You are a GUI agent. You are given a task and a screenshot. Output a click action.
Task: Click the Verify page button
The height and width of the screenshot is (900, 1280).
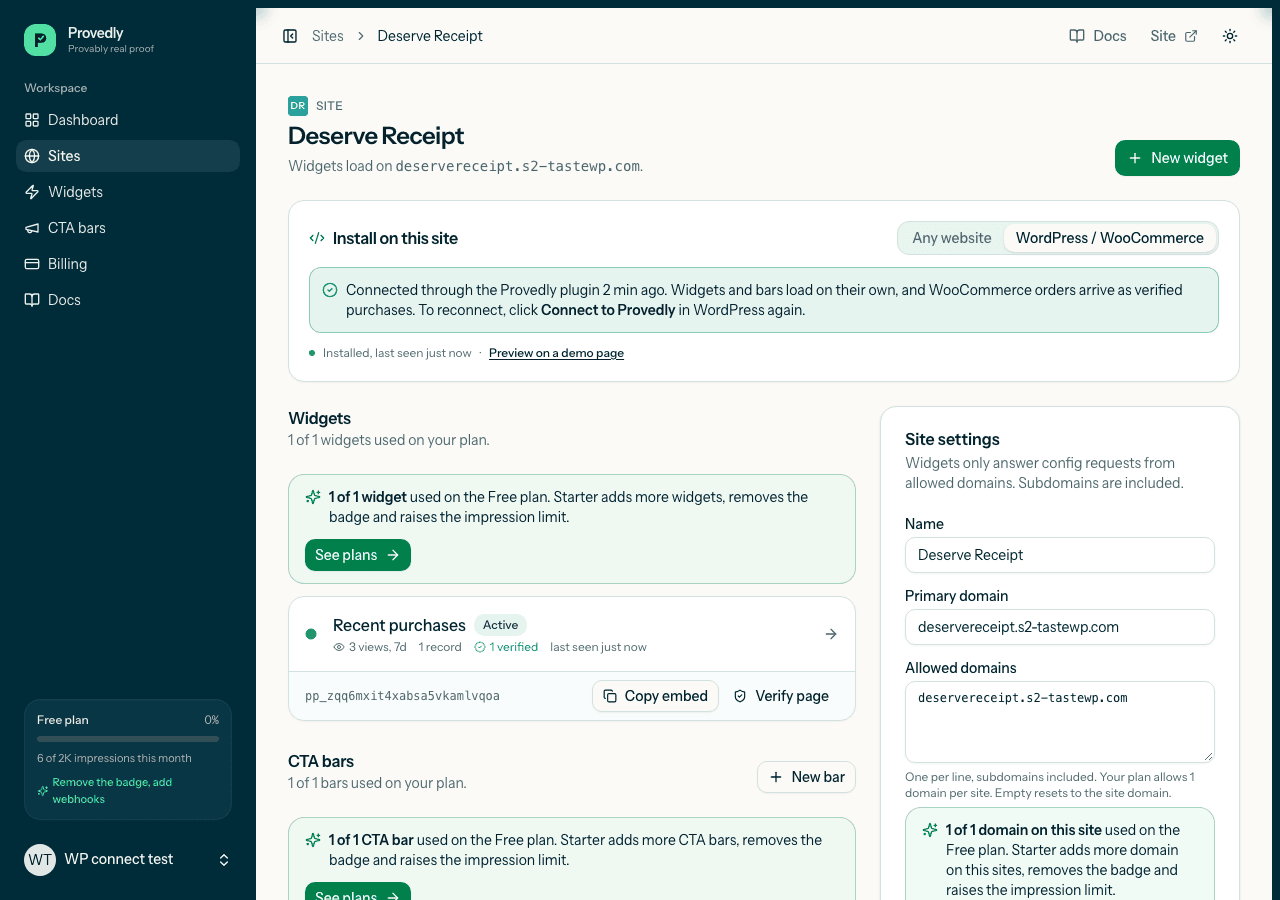[781, 696]
